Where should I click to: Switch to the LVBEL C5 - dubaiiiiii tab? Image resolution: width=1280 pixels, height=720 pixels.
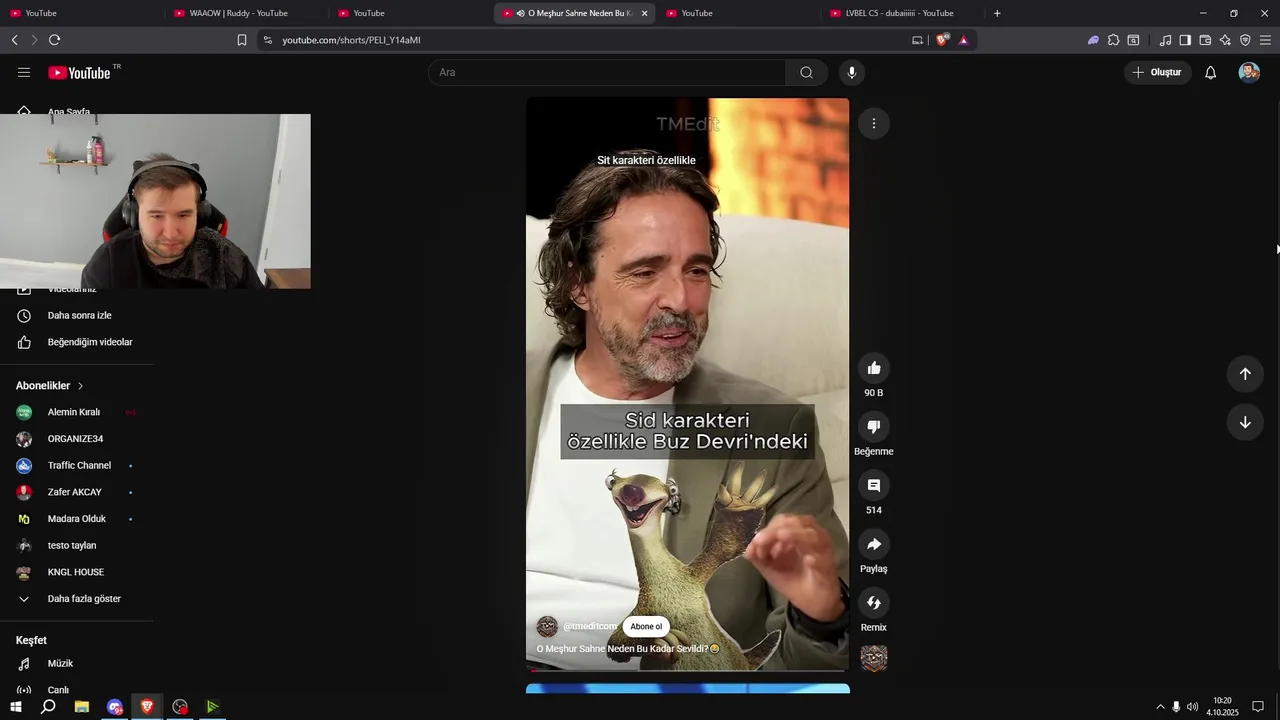pyautogui.click(x=900, y=13)
